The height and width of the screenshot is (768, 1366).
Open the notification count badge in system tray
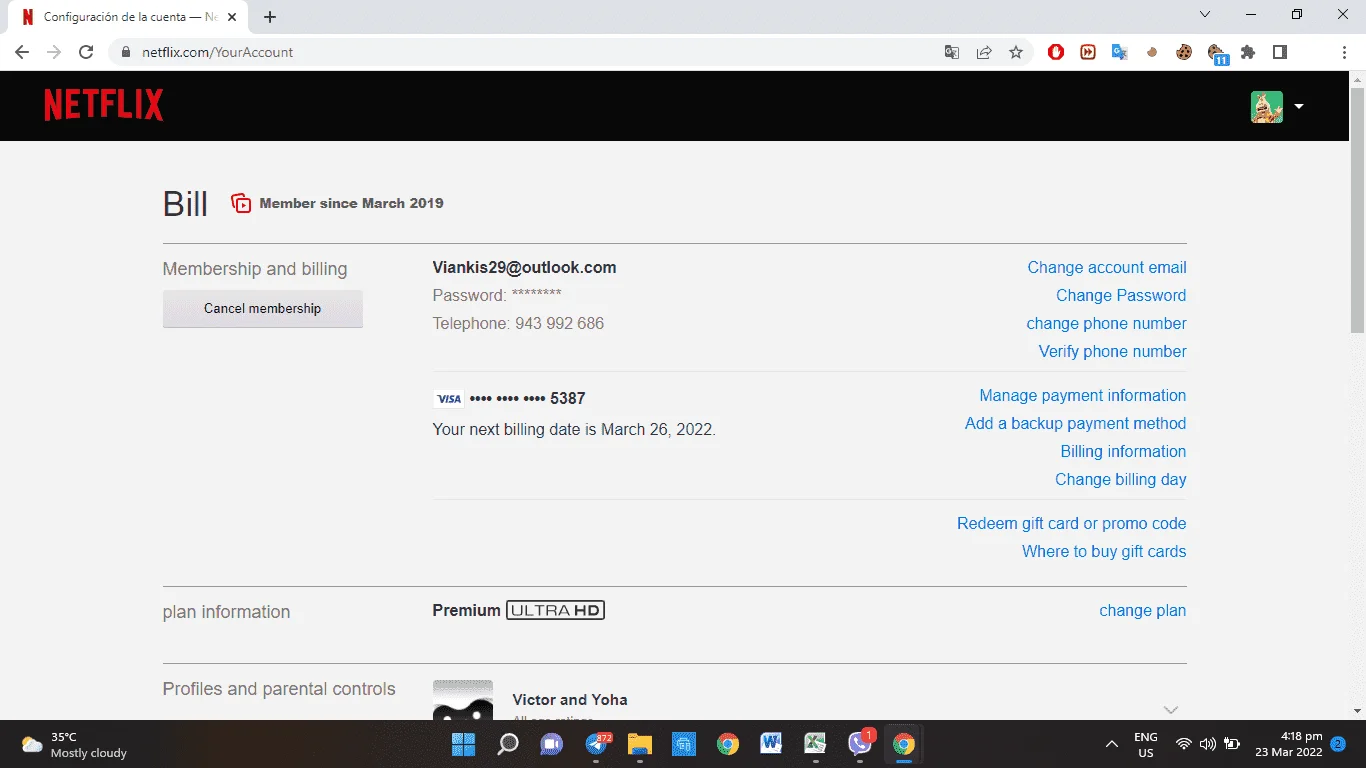pos(1338,744)
